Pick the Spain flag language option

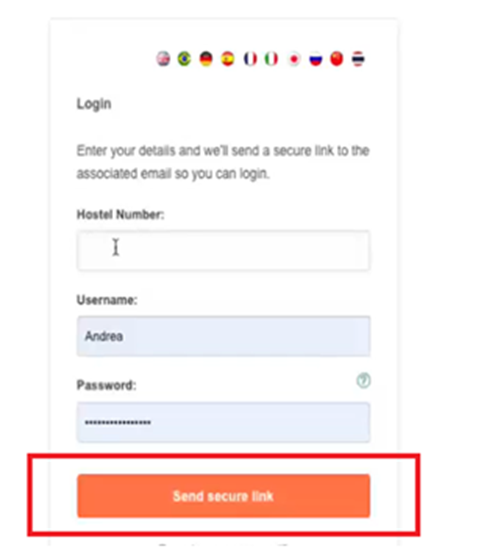(x=228, y=58)
